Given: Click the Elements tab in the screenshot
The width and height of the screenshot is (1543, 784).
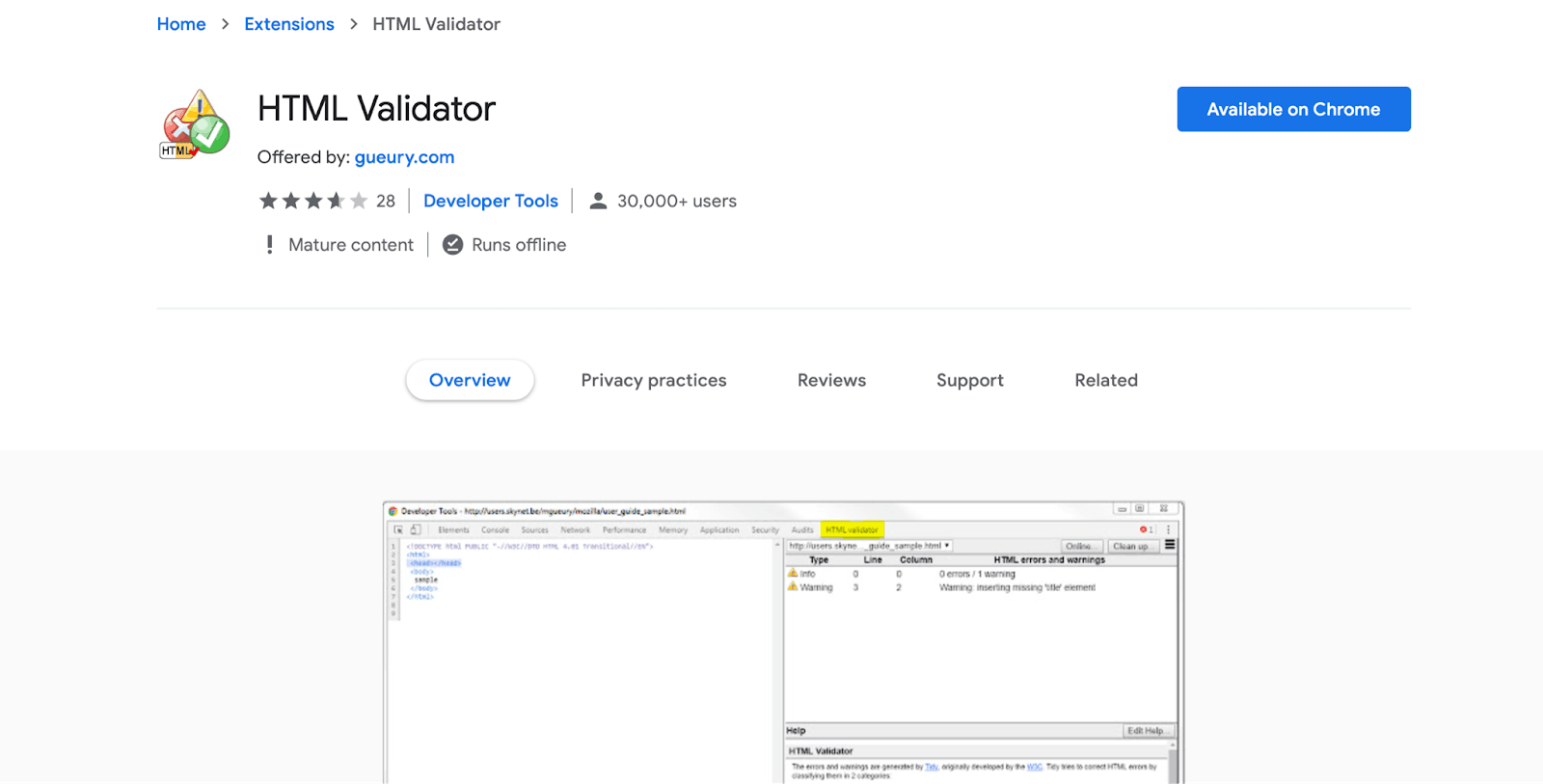Looking at the screenshot, I should pos(453,529).
